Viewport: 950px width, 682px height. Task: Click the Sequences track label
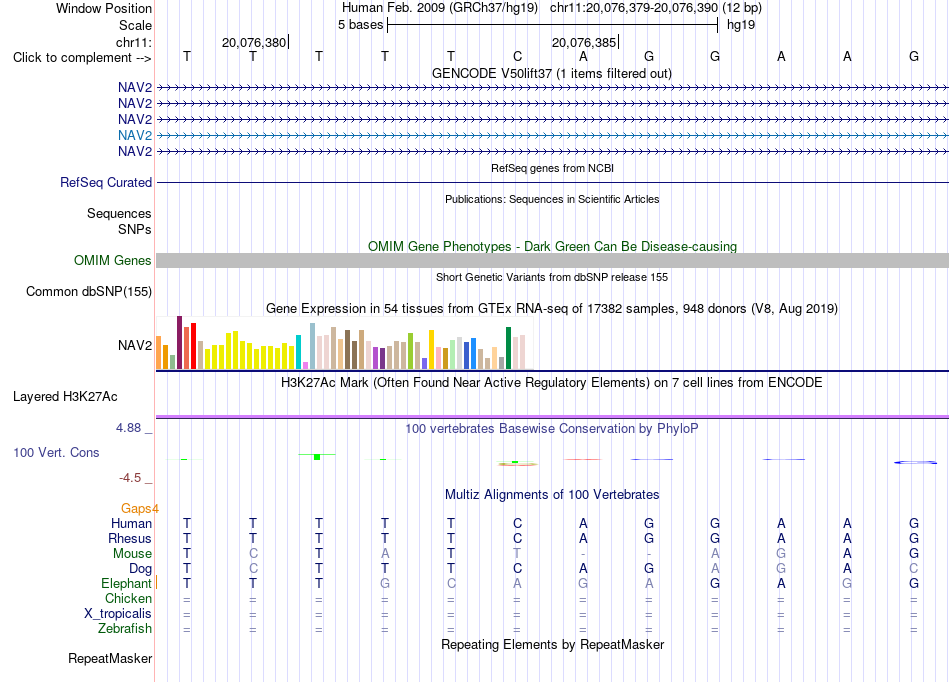pos(119,213)
